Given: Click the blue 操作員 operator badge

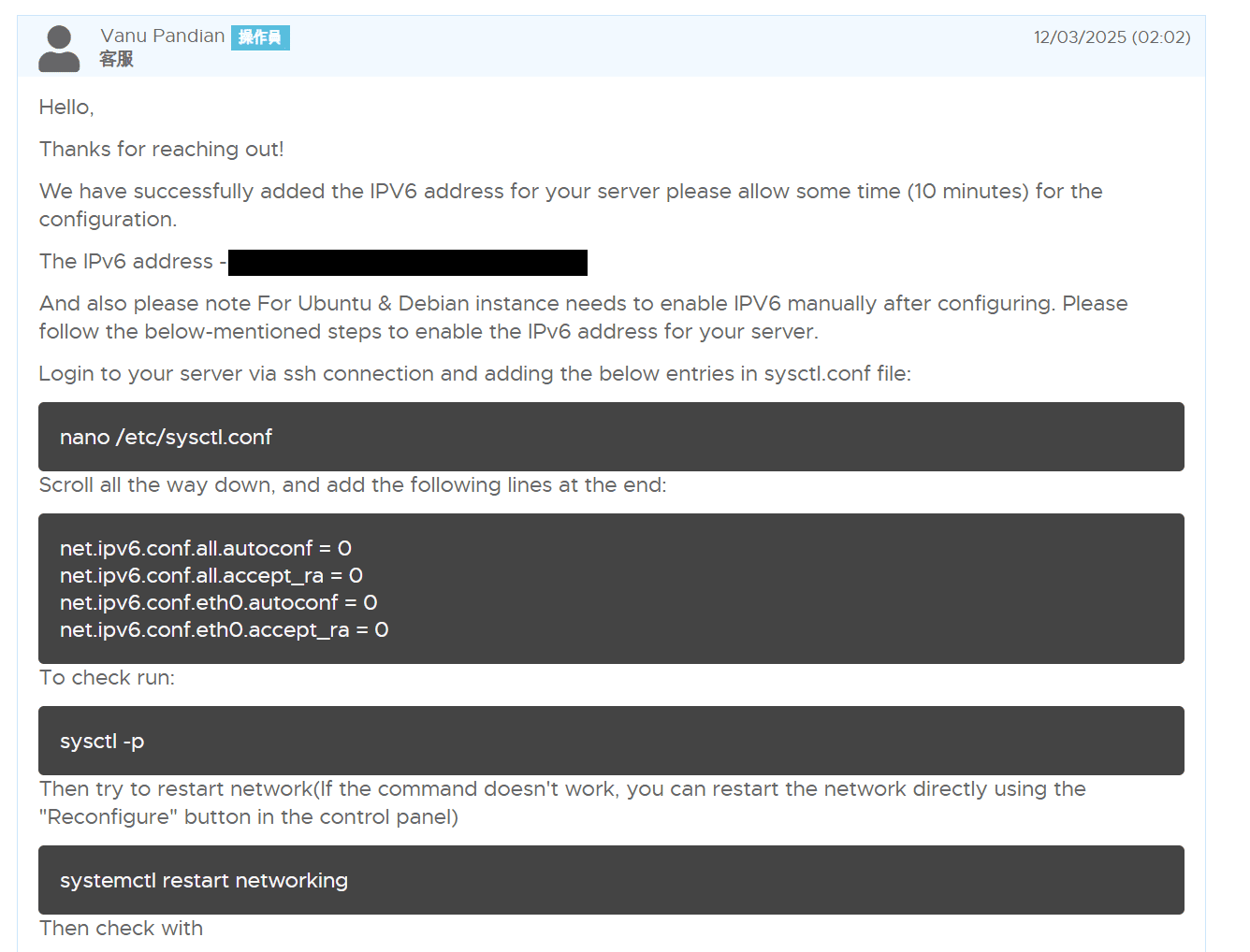Looking at the screenshot, I should click(260, 37).
